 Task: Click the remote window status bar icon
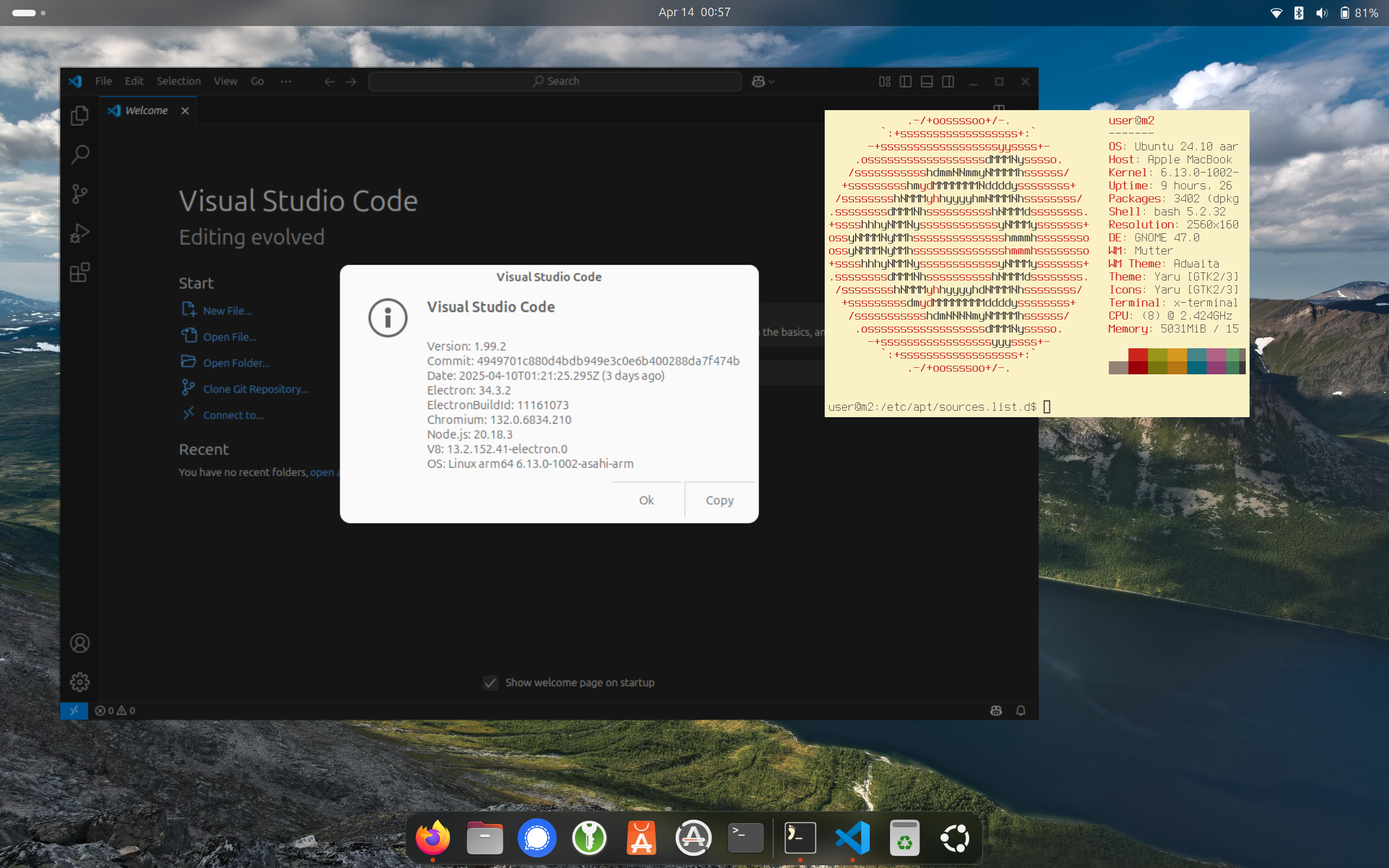[x=74, y=711]
